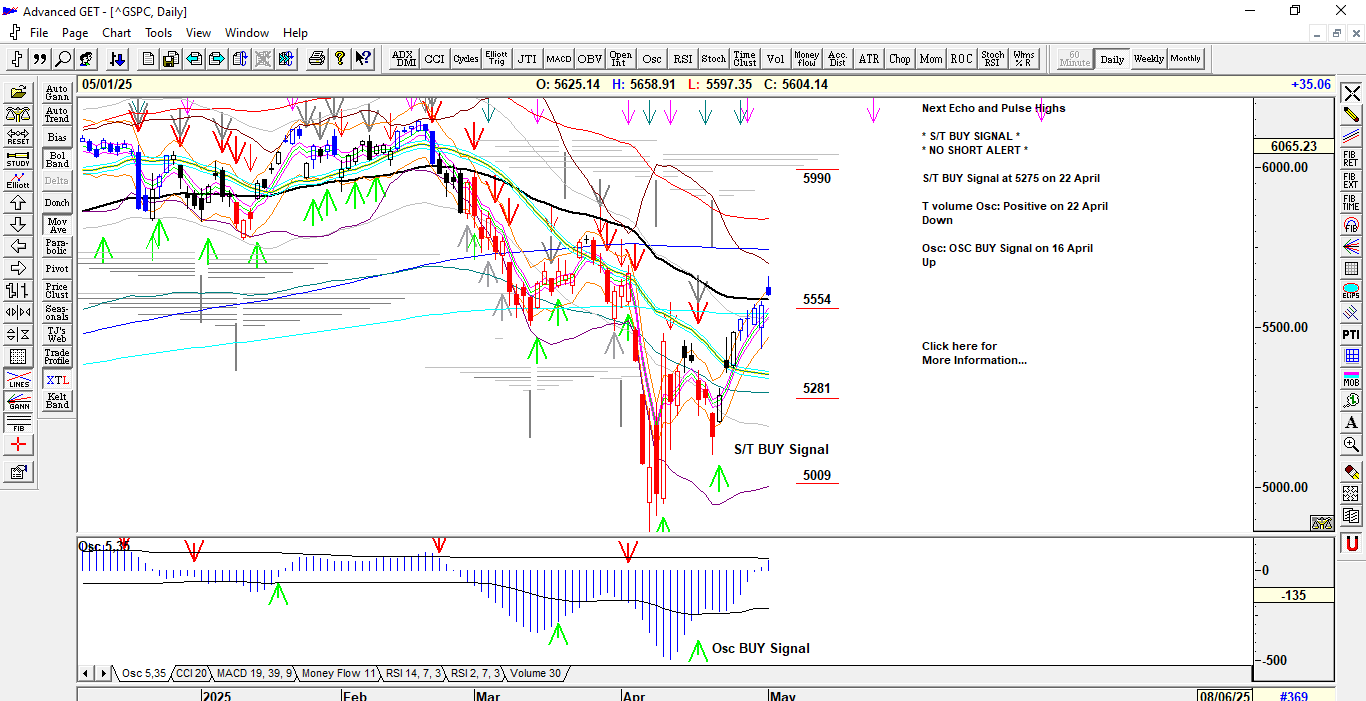Click the RSI indicator button in toolbar
Image resolution: width=1366 pixels, height=701 pixels.
coord(683,59)
